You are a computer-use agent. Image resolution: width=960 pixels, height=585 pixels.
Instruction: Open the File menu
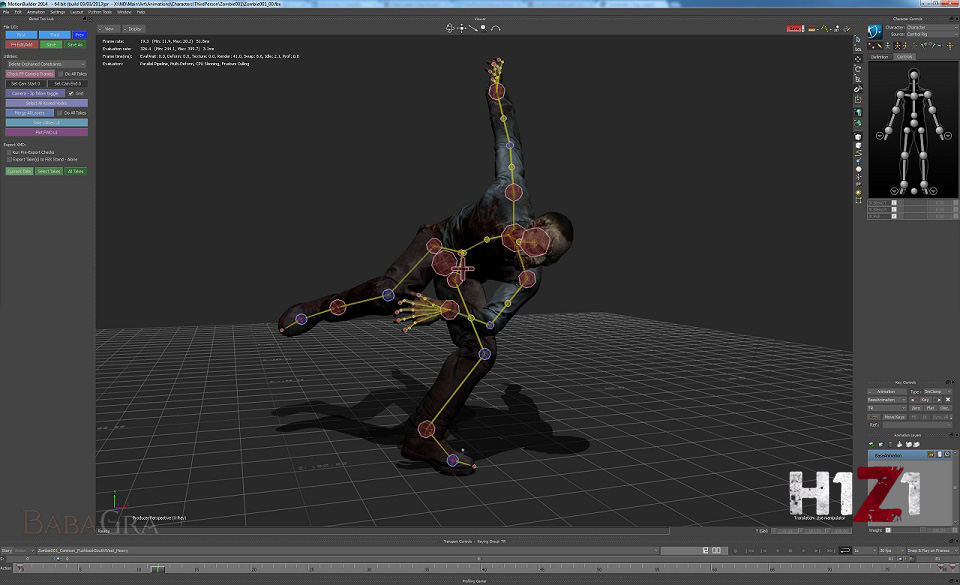pos(6,12)
